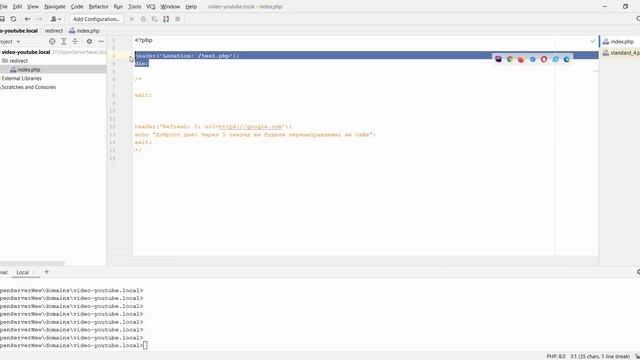
Task: Open in built-in PhpStorm preview icon
Action: click(498, 60)
